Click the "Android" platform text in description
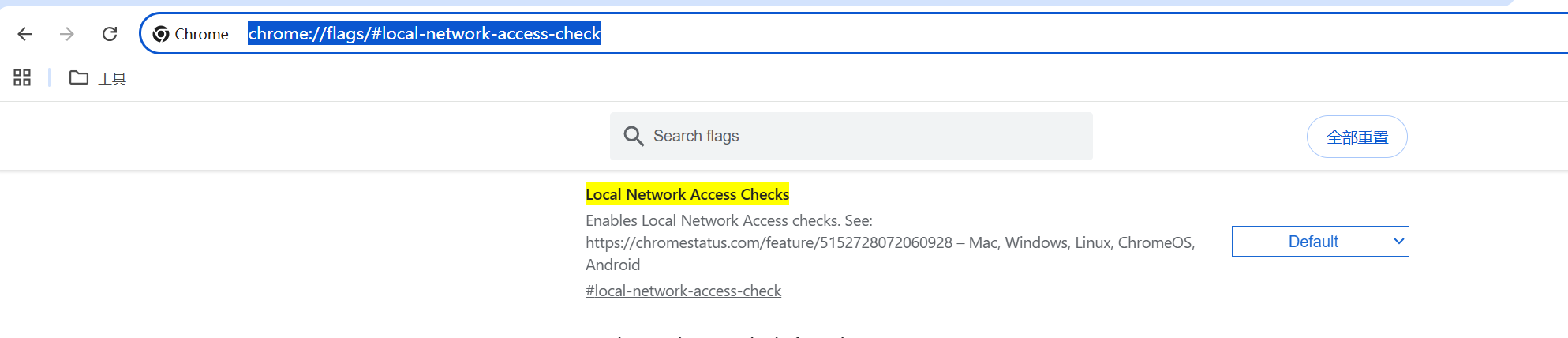The image size is (1568, 338). coord(612,265)
